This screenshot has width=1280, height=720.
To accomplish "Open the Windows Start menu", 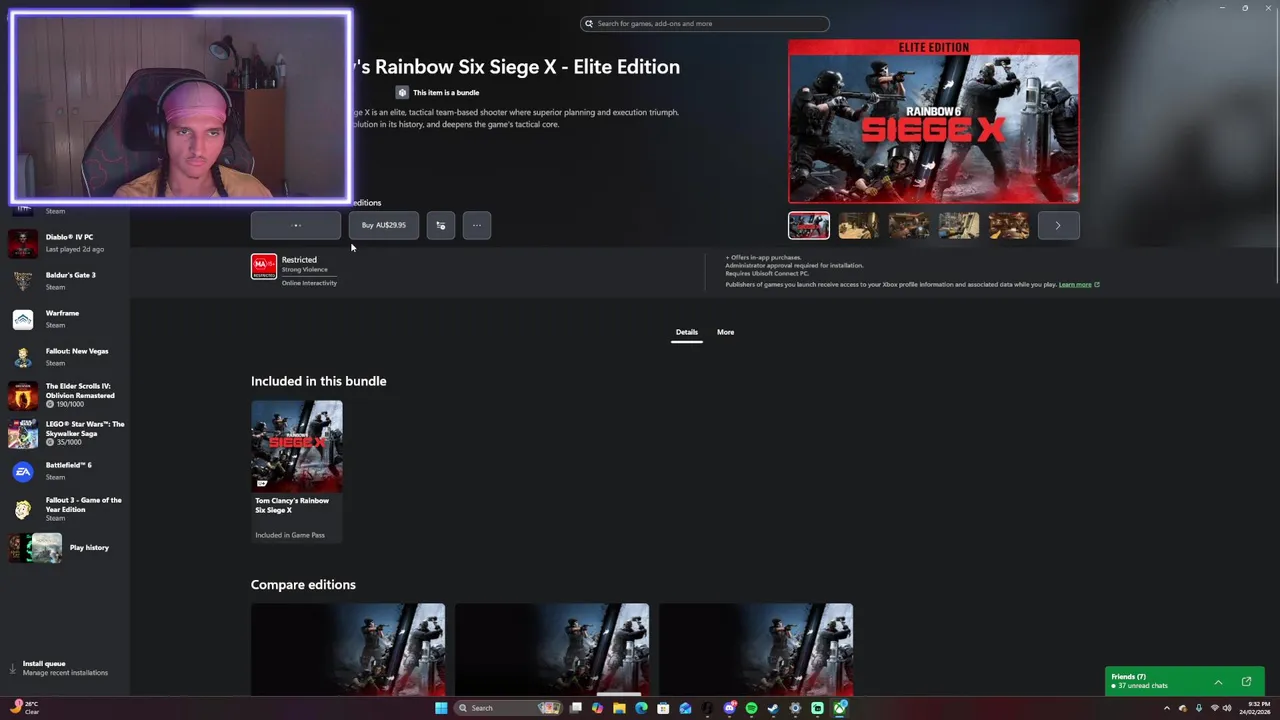I will pyautogui.click(x=441, y=708).
